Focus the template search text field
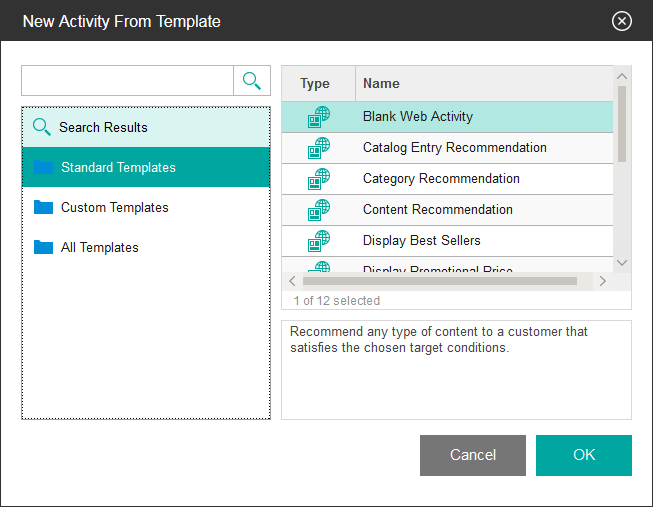 click(127, 81)
